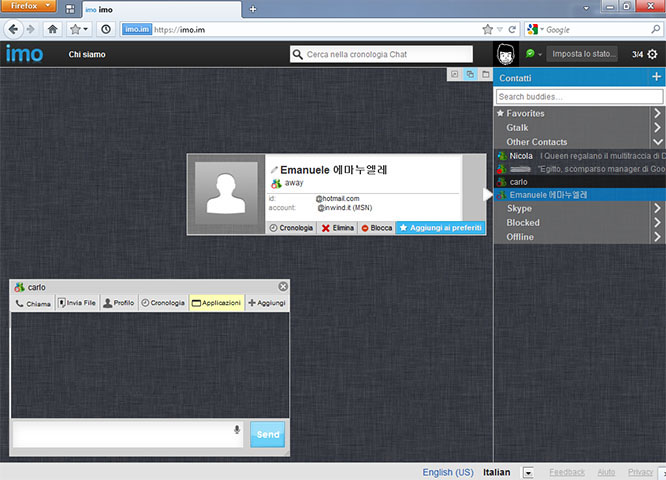Screen dimensions: 666x480
Task: Click Imposta lo stato field
Action: 581,54
